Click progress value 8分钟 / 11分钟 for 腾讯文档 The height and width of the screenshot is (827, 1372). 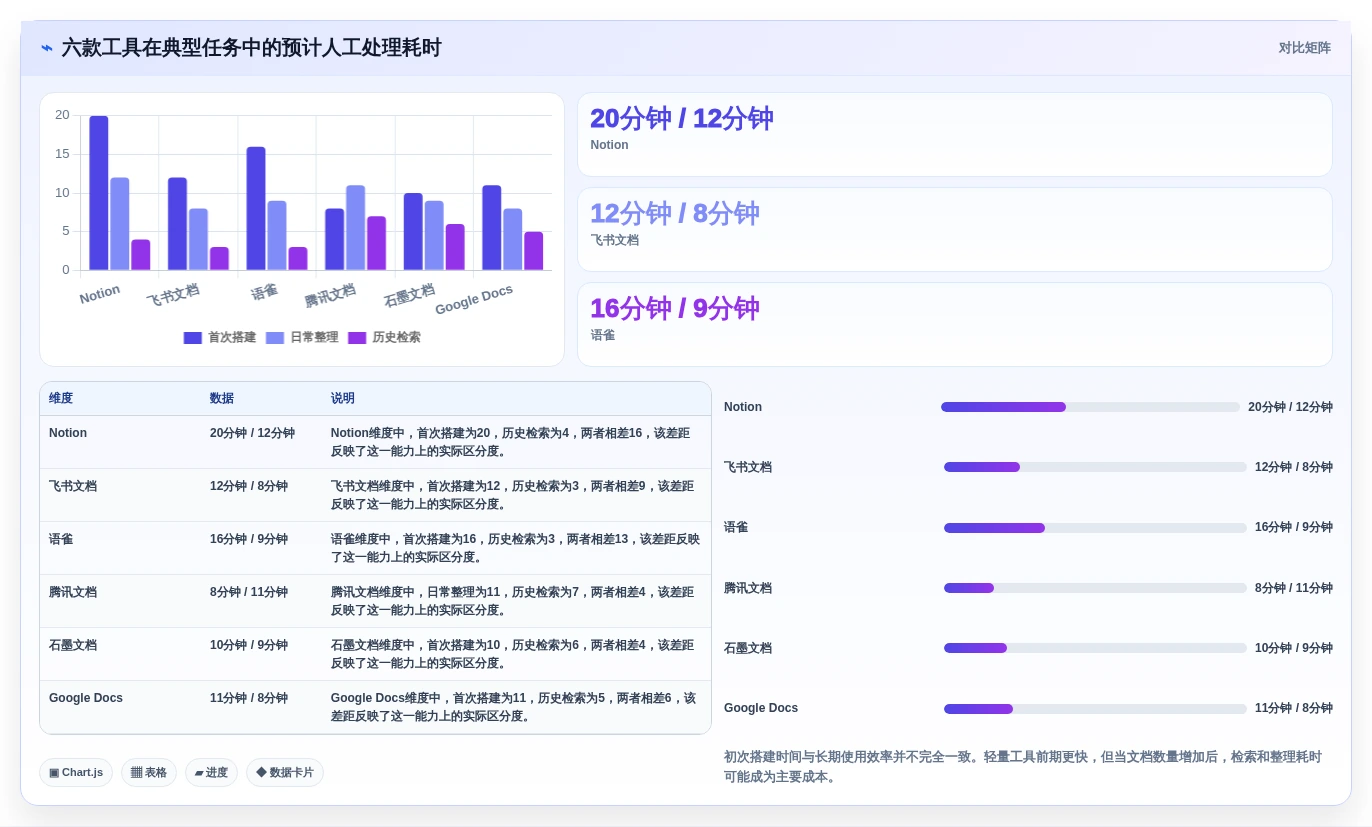pyautogui.click(x=1294, y=588)
